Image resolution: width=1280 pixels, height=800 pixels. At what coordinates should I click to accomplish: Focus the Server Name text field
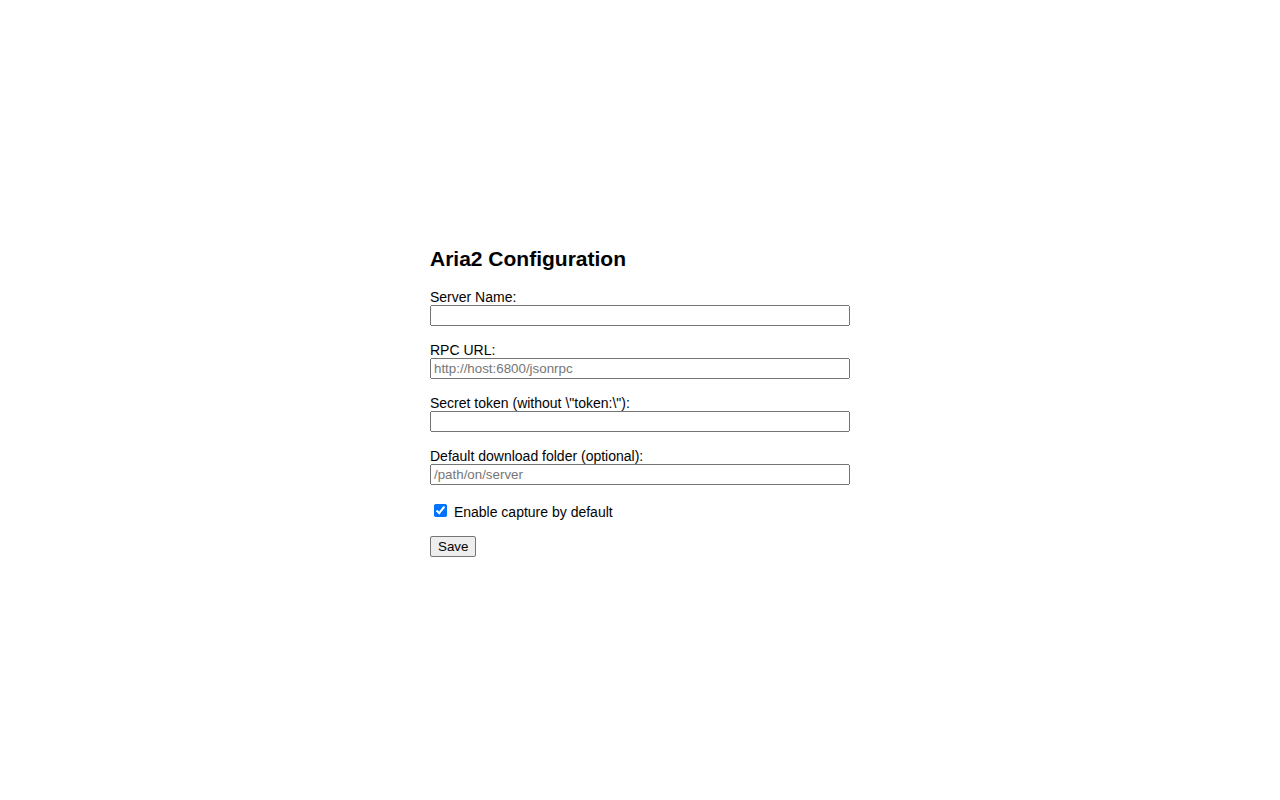click(640, 316)
